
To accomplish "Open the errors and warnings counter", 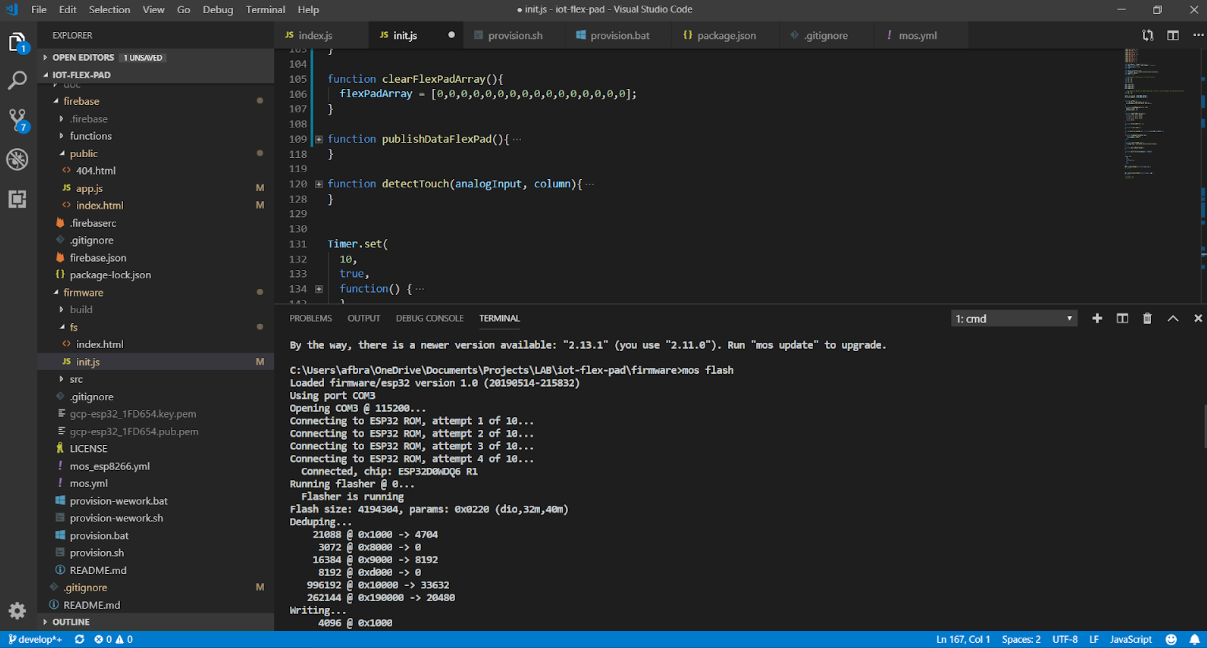I will click(x=113, y=639).
